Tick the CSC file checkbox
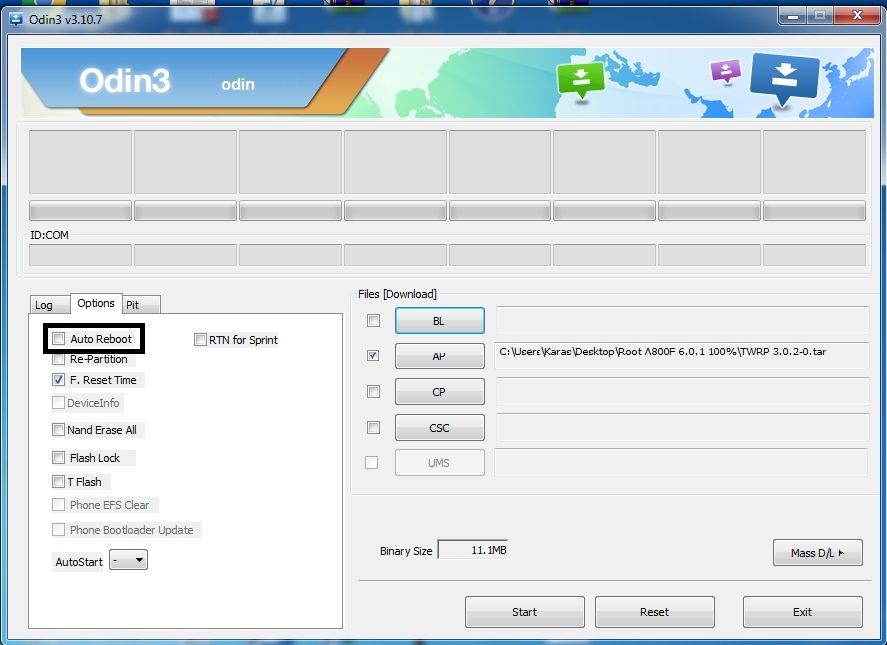This screenshot has height=645, width=887. pyautogui.click(x=373, y=427)
